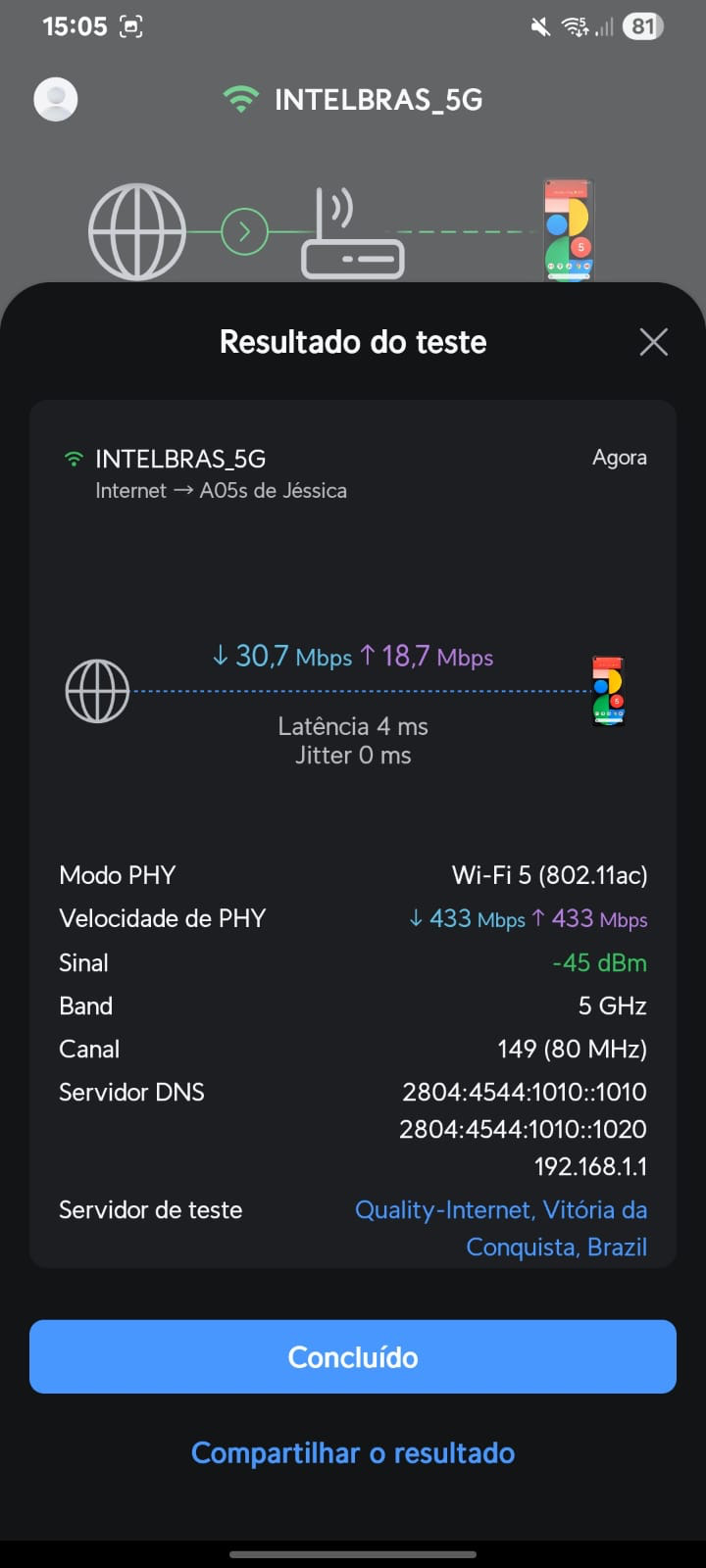This screenshot has height=1568, width=706.
Task: Tap the DNS address 192.168.1.1
Action: pos(590,1166)
